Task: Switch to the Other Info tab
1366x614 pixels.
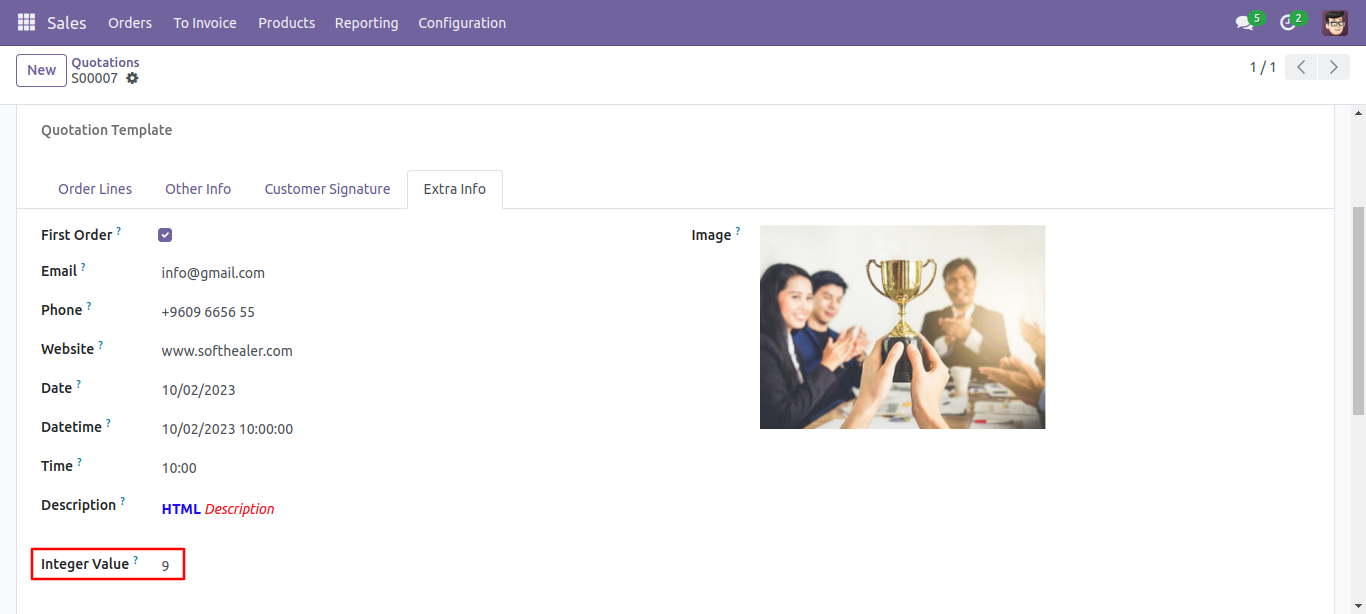Action: tap(198, 189)
